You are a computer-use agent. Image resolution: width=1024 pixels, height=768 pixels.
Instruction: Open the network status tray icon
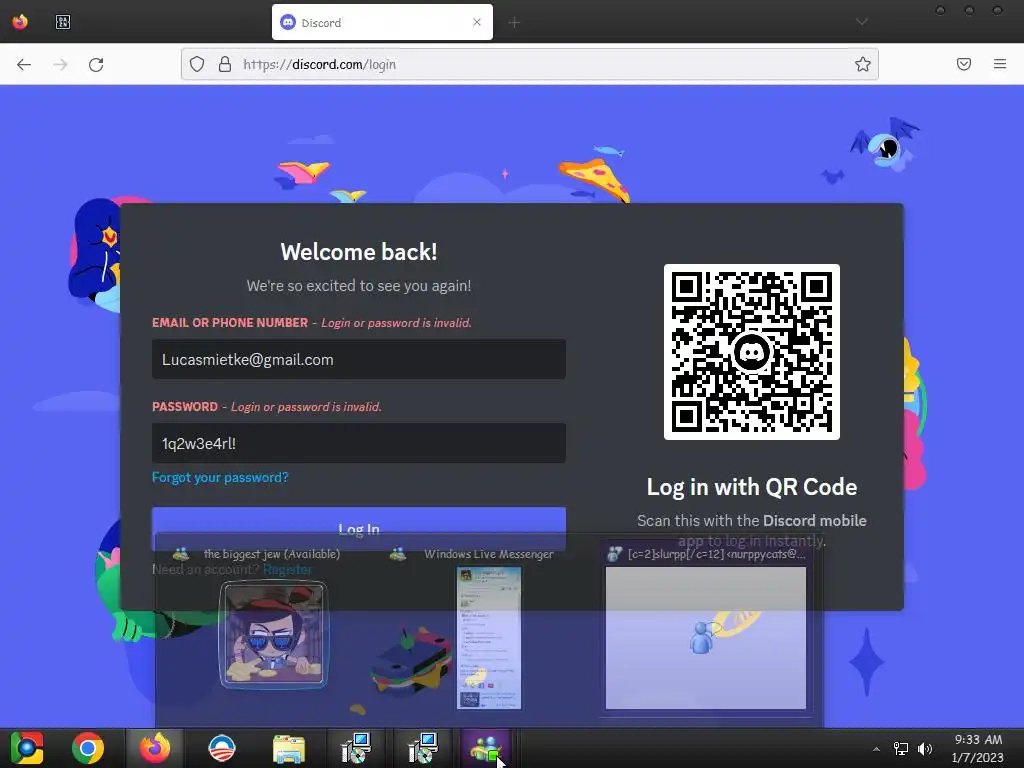coord(901,749)
